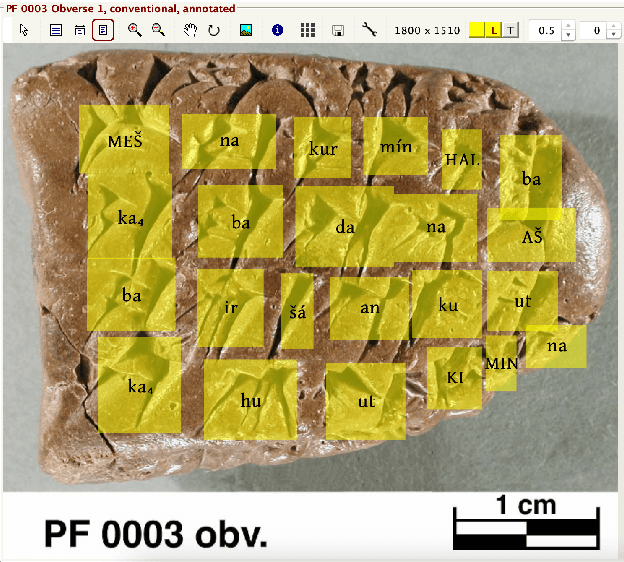Toggle the gray T text button
This screenshot has height=562, width=624.
(511, 31)
